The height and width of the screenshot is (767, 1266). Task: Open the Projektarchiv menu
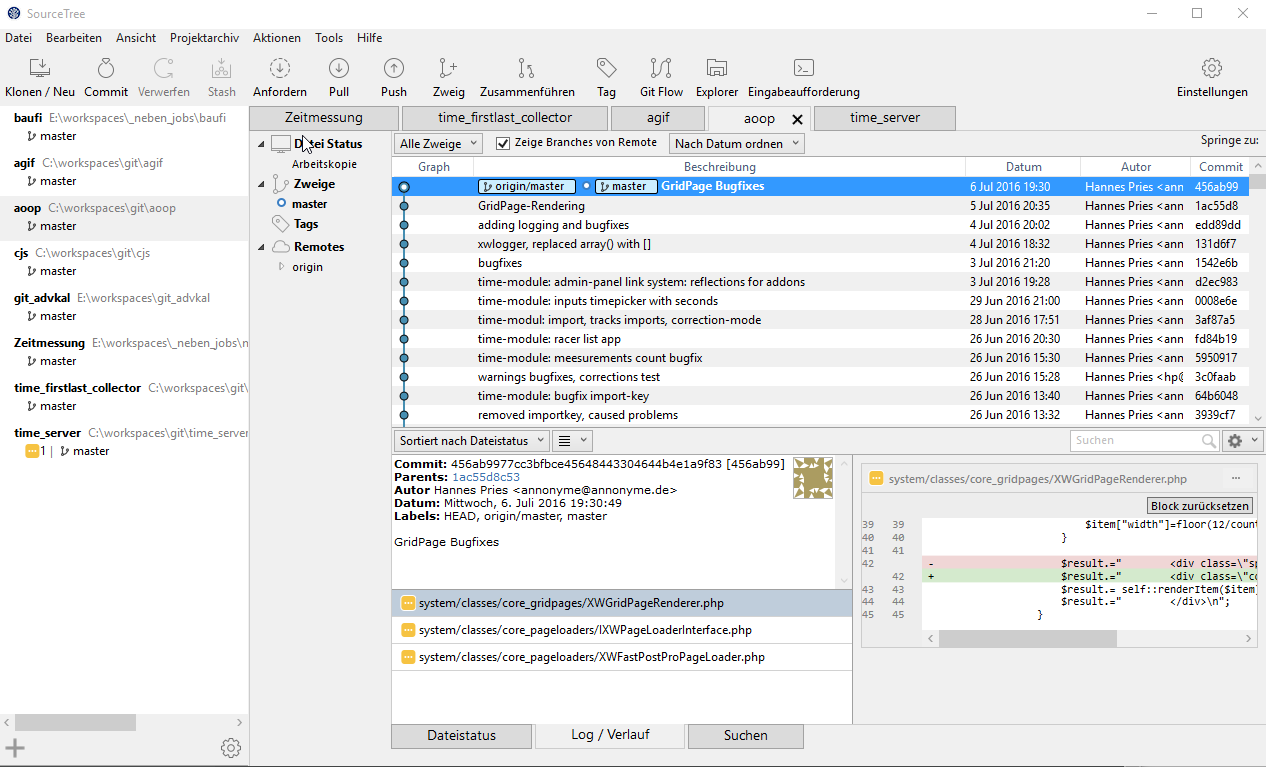pos(204,38)
